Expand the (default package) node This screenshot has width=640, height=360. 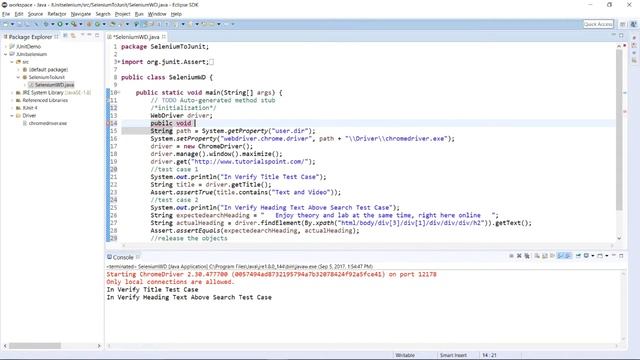(x=18, y=70)
